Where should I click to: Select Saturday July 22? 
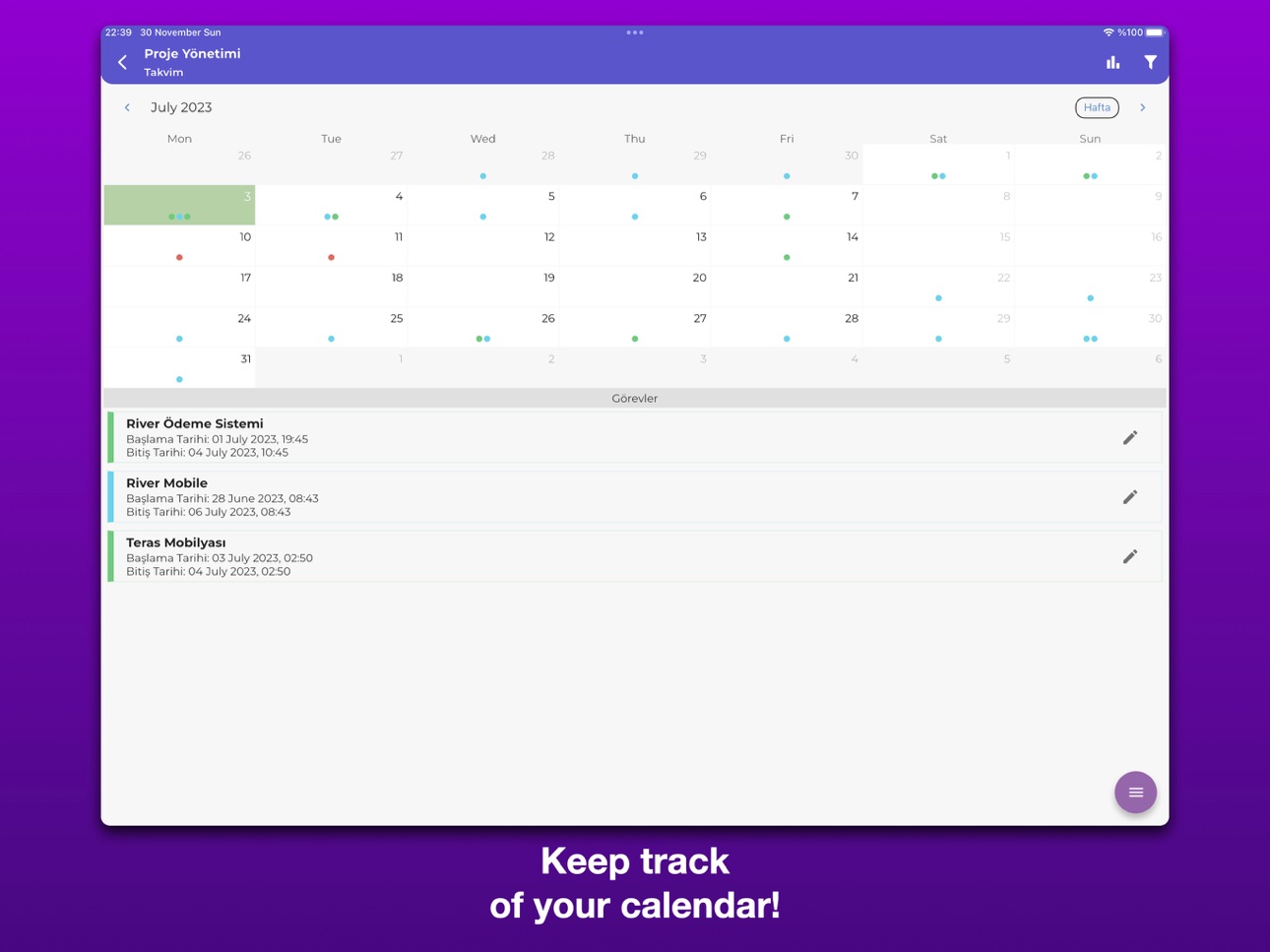pos(938,286)
